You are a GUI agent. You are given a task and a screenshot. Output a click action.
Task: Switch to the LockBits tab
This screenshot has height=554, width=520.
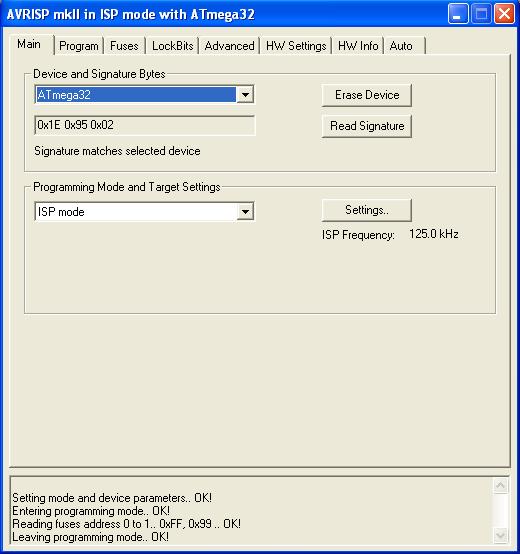172,46
